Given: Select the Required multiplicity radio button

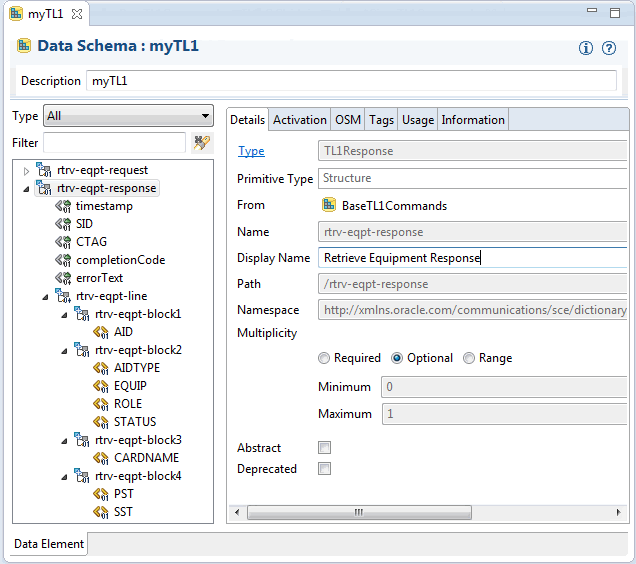Looking at the screenshot, I should coord(324,358).
